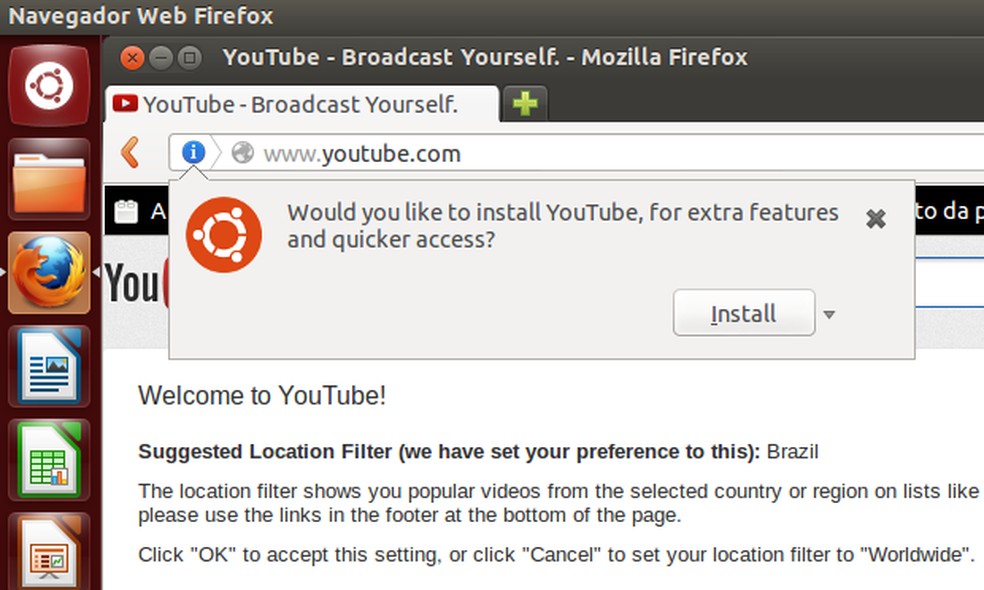The width and height of the screenshot is (984, 590).
Task: Click the Firefox icon in the launcher
Action: [x=50, y=272]
